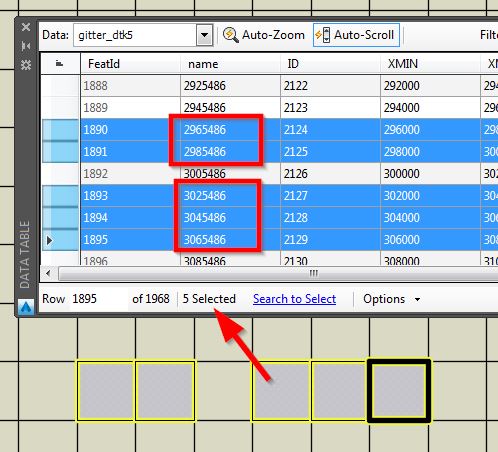Click current-row arrow marker for 1895

pyautogui.click(x=50, y=240)
